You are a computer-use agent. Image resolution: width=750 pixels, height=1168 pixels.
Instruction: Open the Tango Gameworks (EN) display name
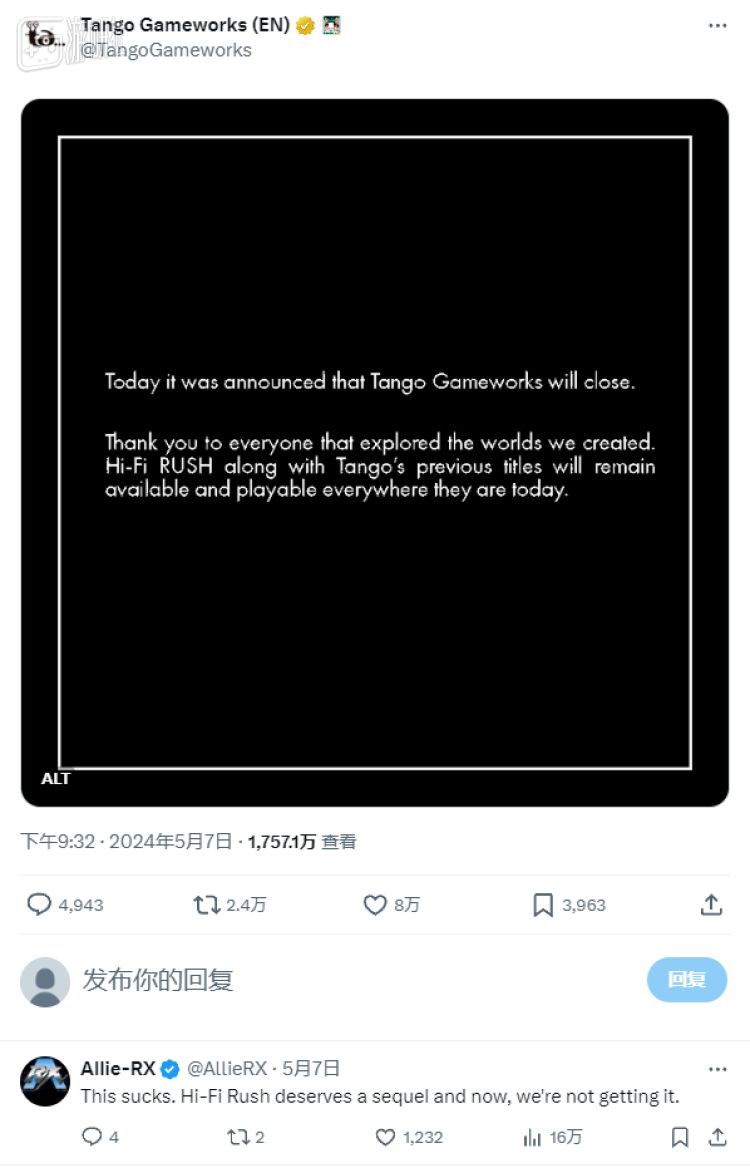(185, 25)
